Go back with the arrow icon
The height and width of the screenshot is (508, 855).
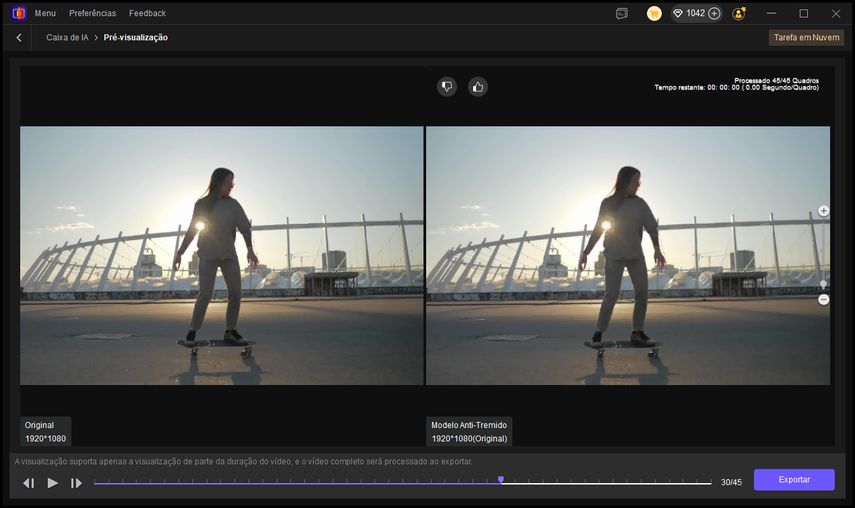click(19, 38)
